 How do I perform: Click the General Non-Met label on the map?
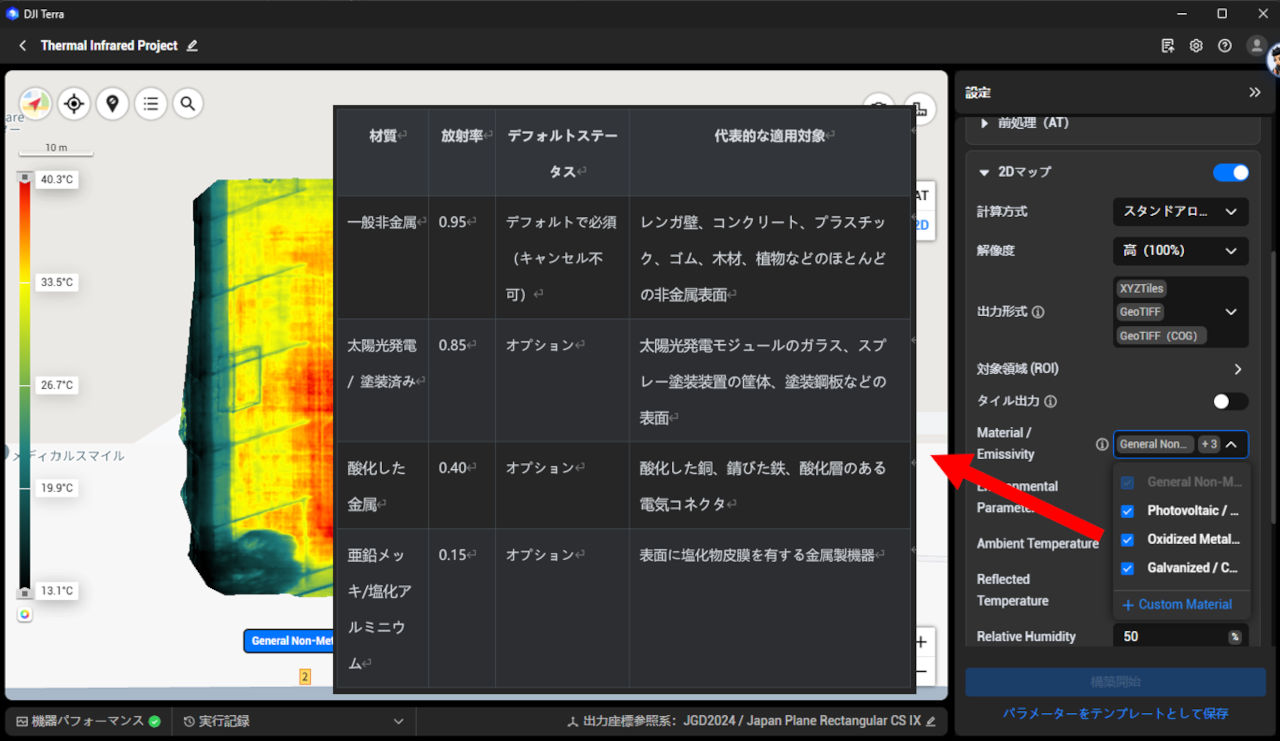(x=291, y=641)
